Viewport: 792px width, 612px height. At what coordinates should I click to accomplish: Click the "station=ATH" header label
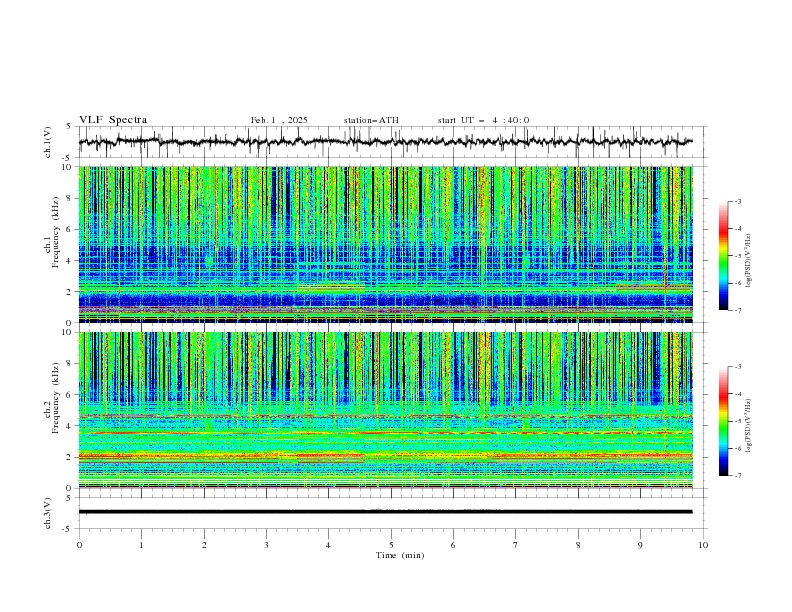click(371, 120)
